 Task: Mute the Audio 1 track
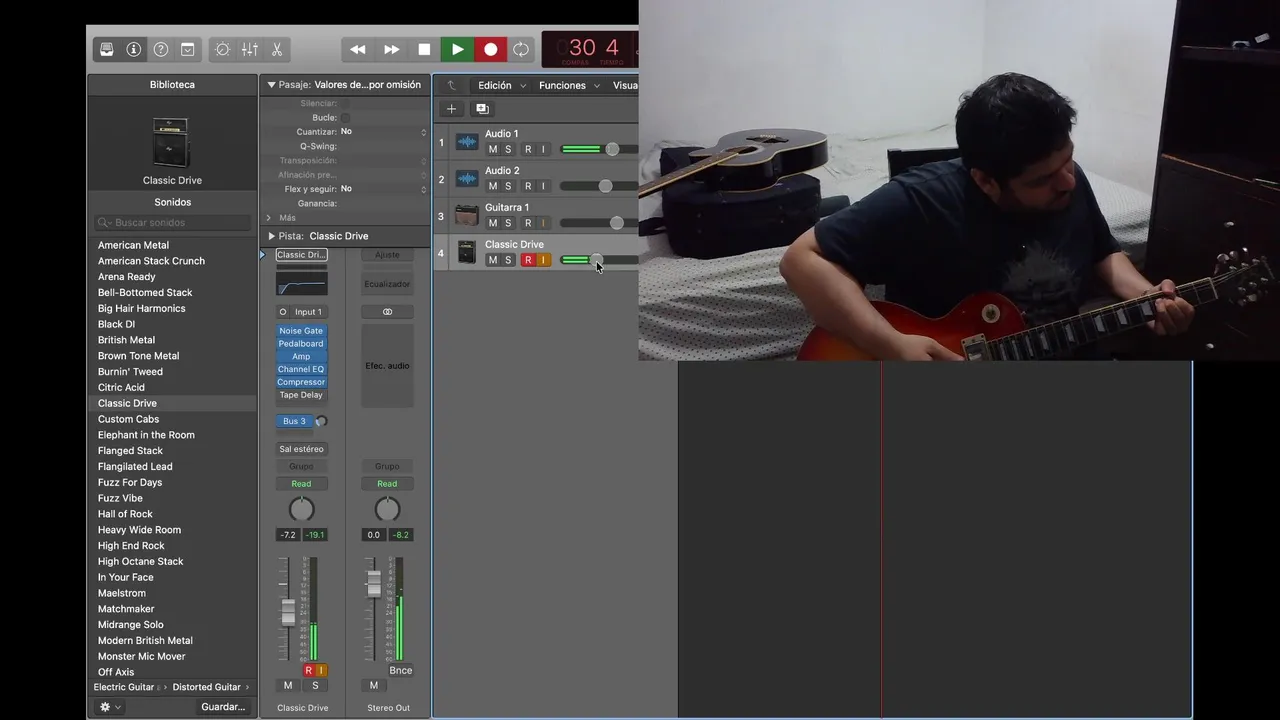[492, 149]
